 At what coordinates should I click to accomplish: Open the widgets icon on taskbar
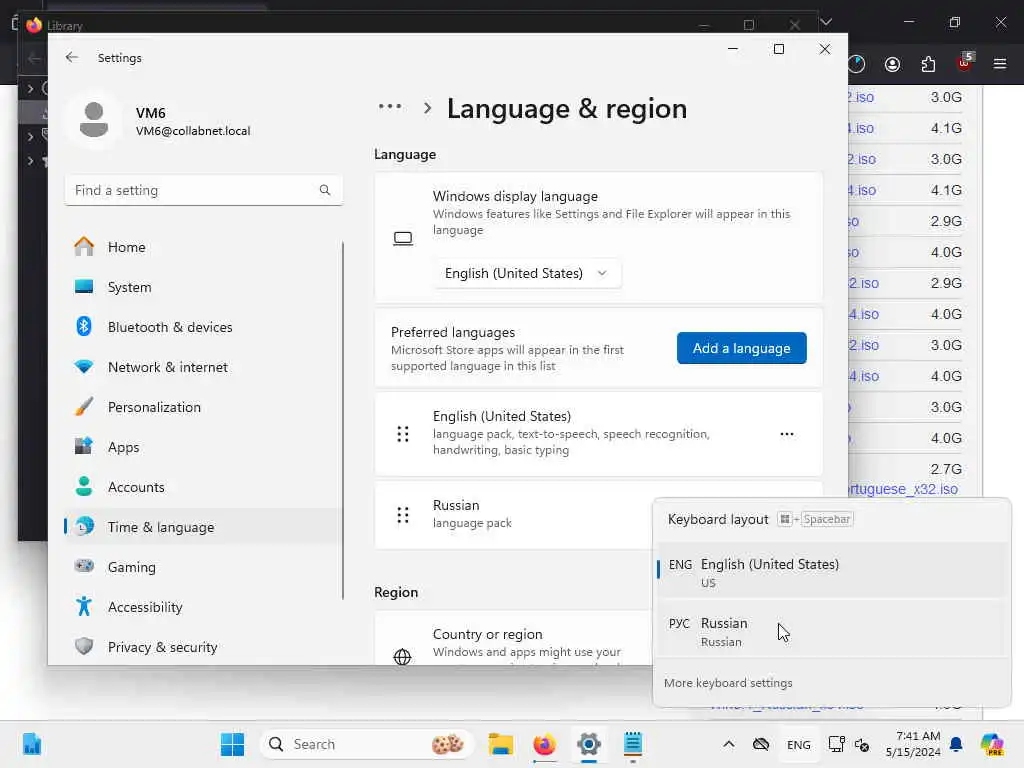[31, 744]
